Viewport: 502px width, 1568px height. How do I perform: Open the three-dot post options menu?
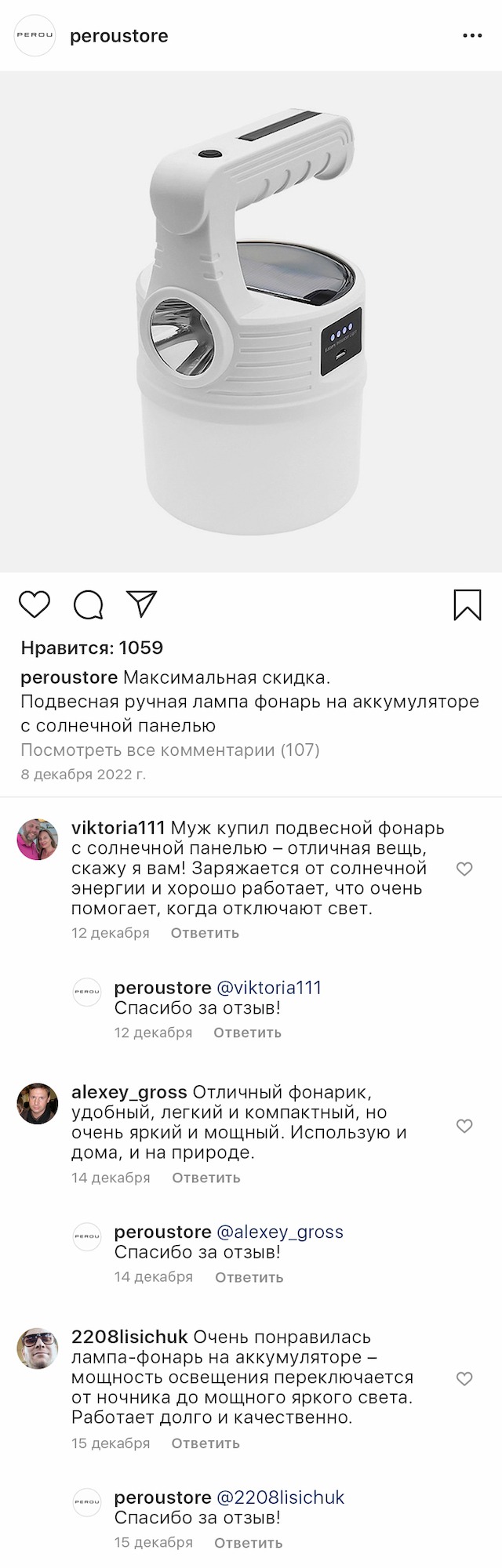pyautogui.click(x=472, y=36)
